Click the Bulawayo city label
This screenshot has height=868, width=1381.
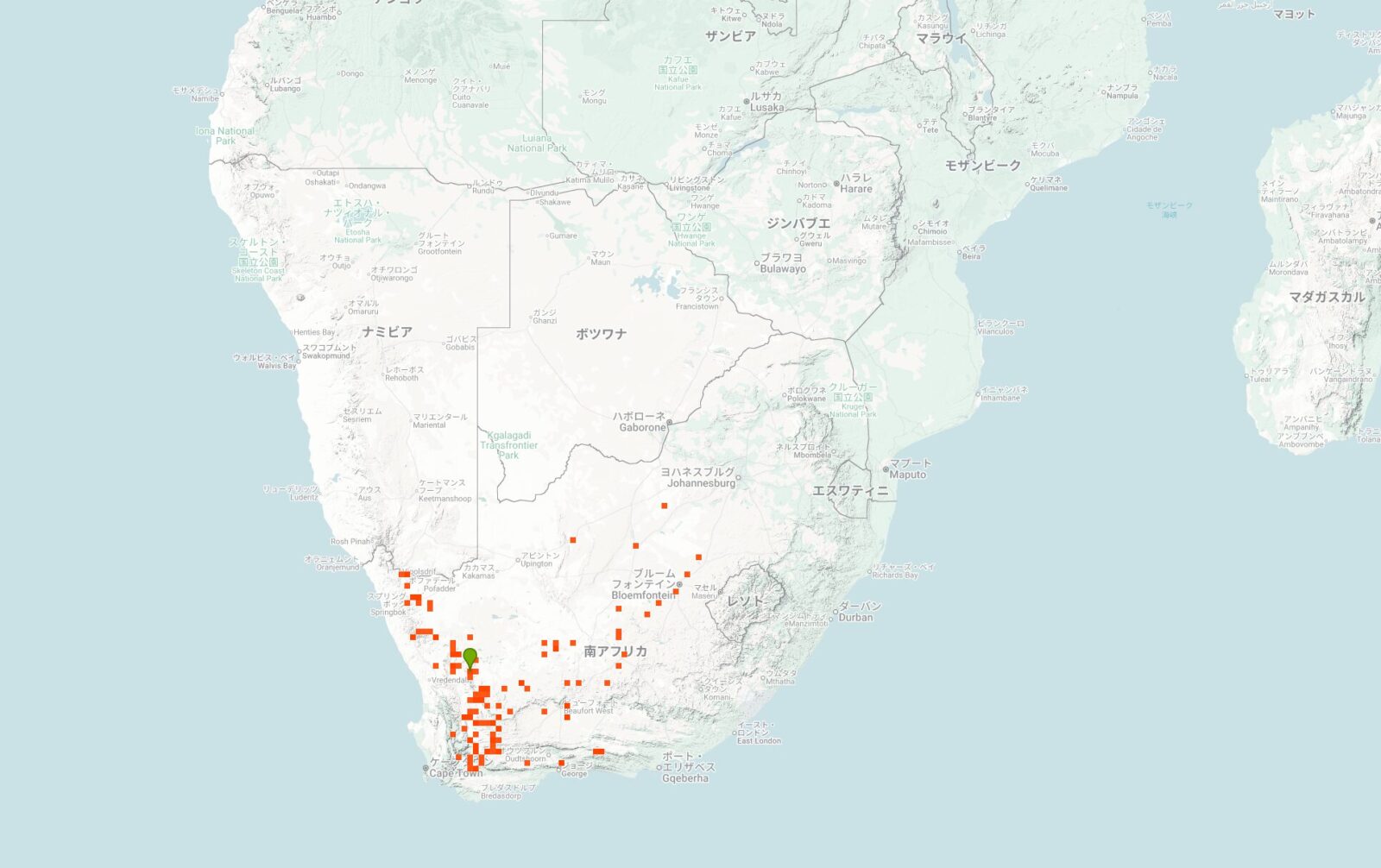click(782, 263)
